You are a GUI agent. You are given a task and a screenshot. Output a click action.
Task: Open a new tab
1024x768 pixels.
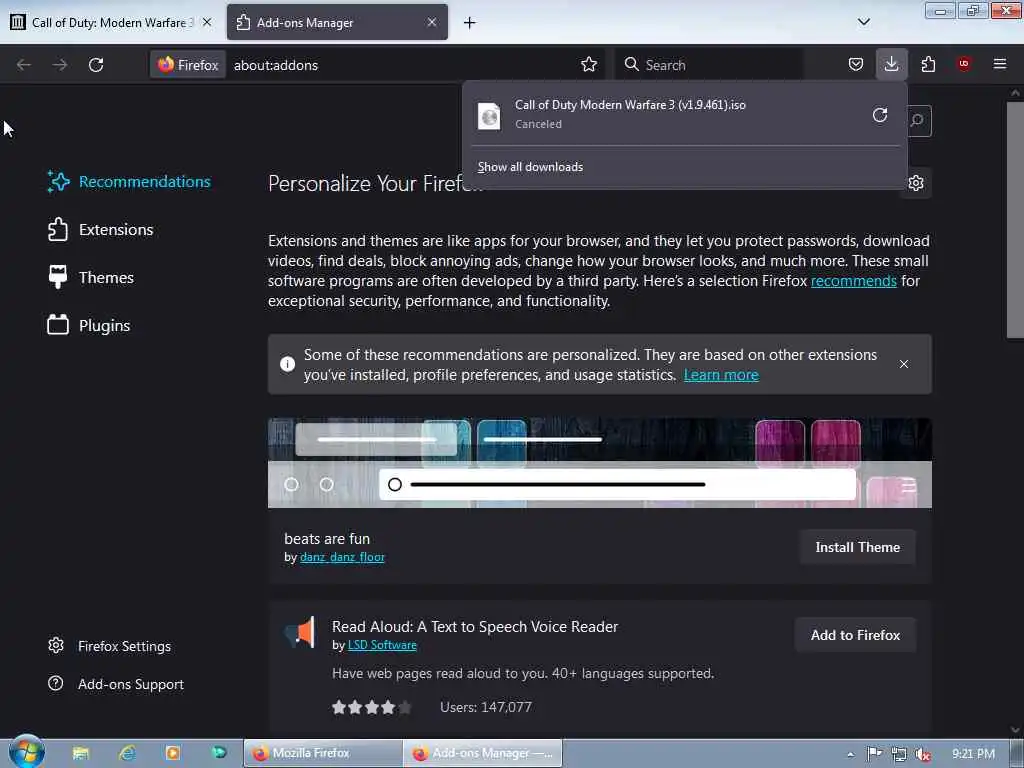pos(470,23)
